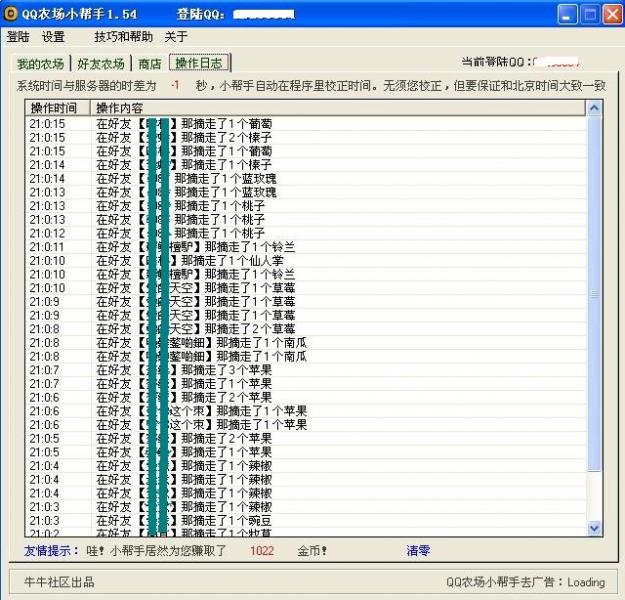Open the 登陆 menu
This screenshot has height=600, width=625.
click(x=18, y=37)
